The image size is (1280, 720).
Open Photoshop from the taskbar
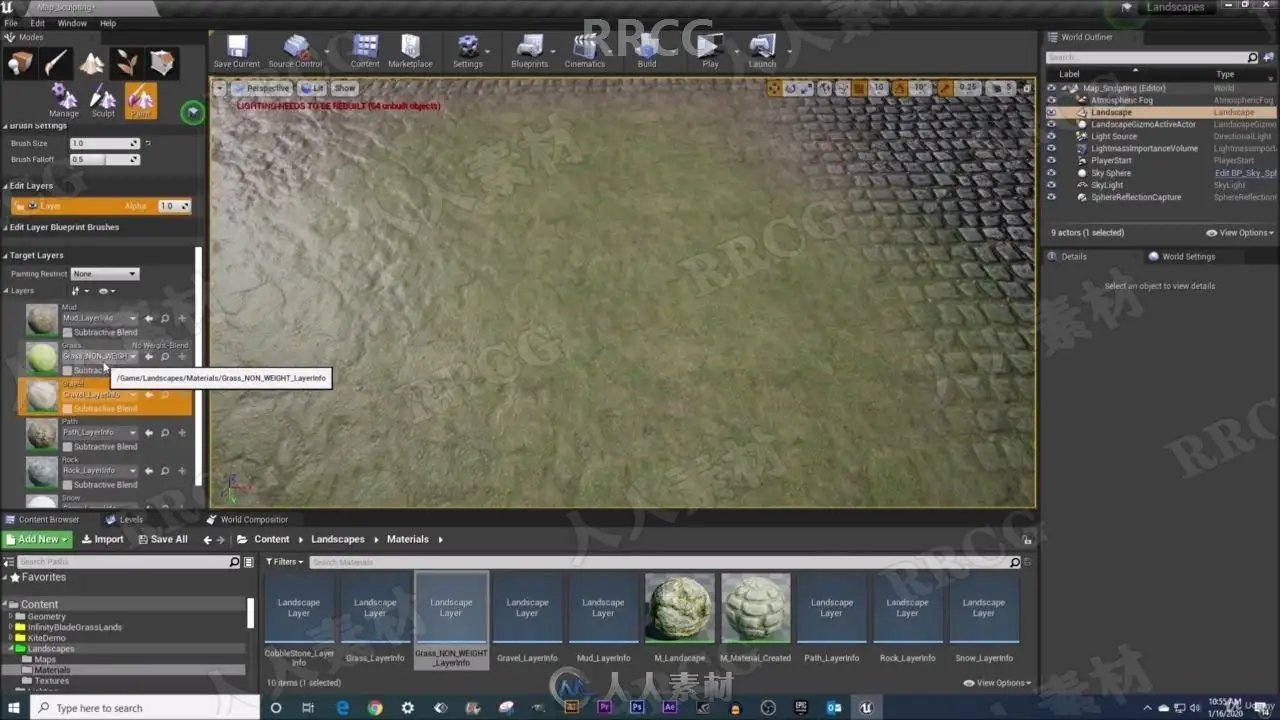(637, 708)
